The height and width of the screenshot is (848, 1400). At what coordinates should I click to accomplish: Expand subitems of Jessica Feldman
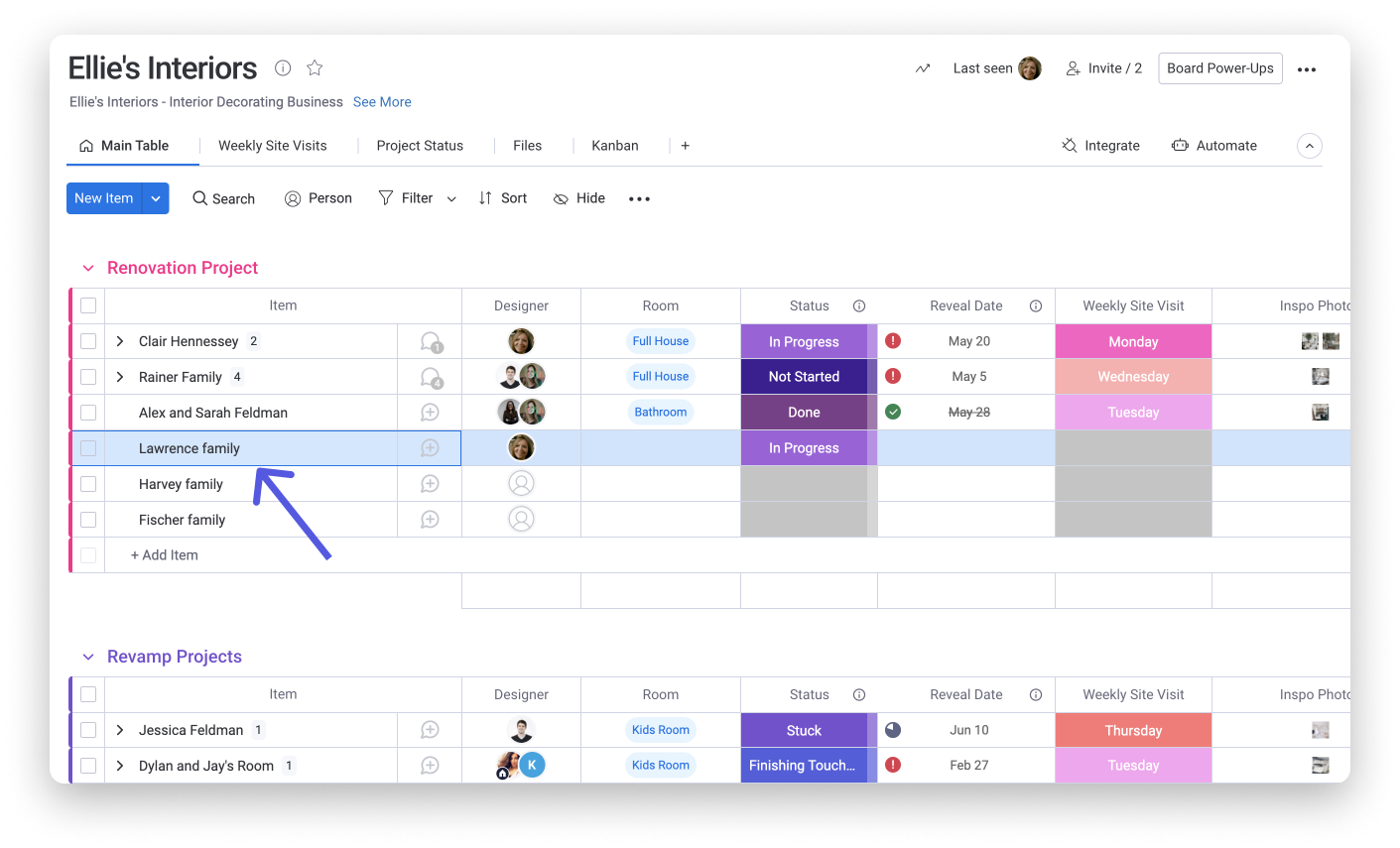120,730
